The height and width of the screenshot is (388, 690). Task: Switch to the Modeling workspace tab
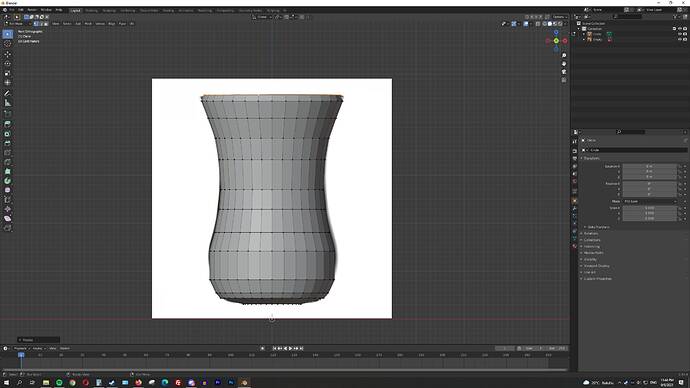tap(92, 11)
